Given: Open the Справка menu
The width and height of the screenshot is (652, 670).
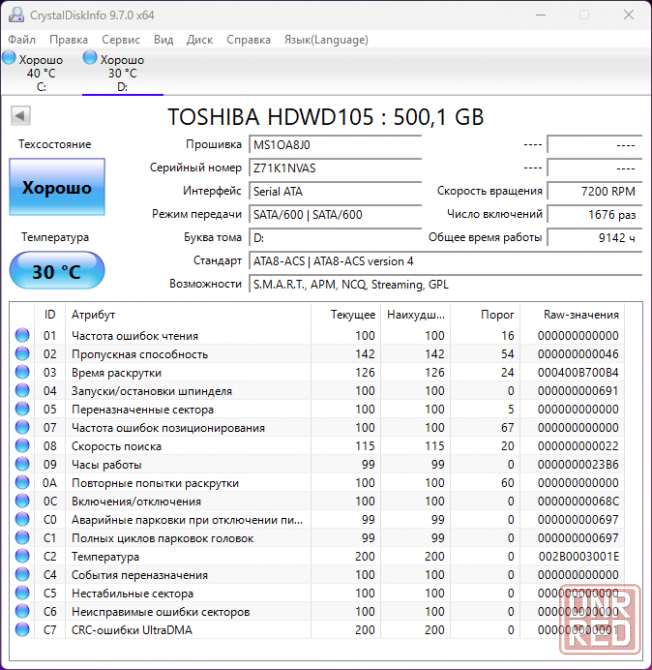Looking at the screenshot, I should (248, 40).
